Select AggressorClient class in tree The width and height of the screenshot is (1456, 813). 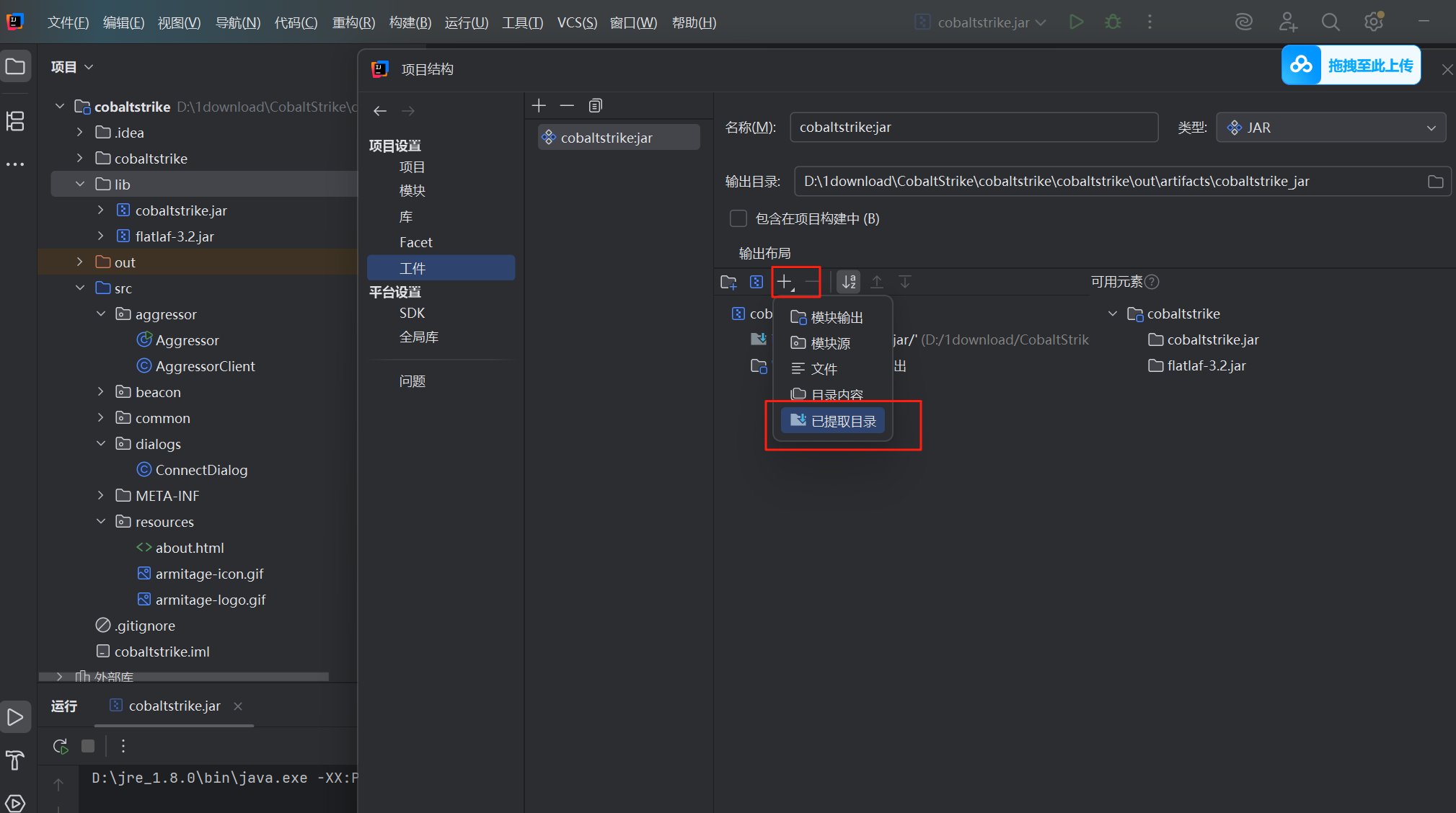pyautogui.click(x=196, y=366)
